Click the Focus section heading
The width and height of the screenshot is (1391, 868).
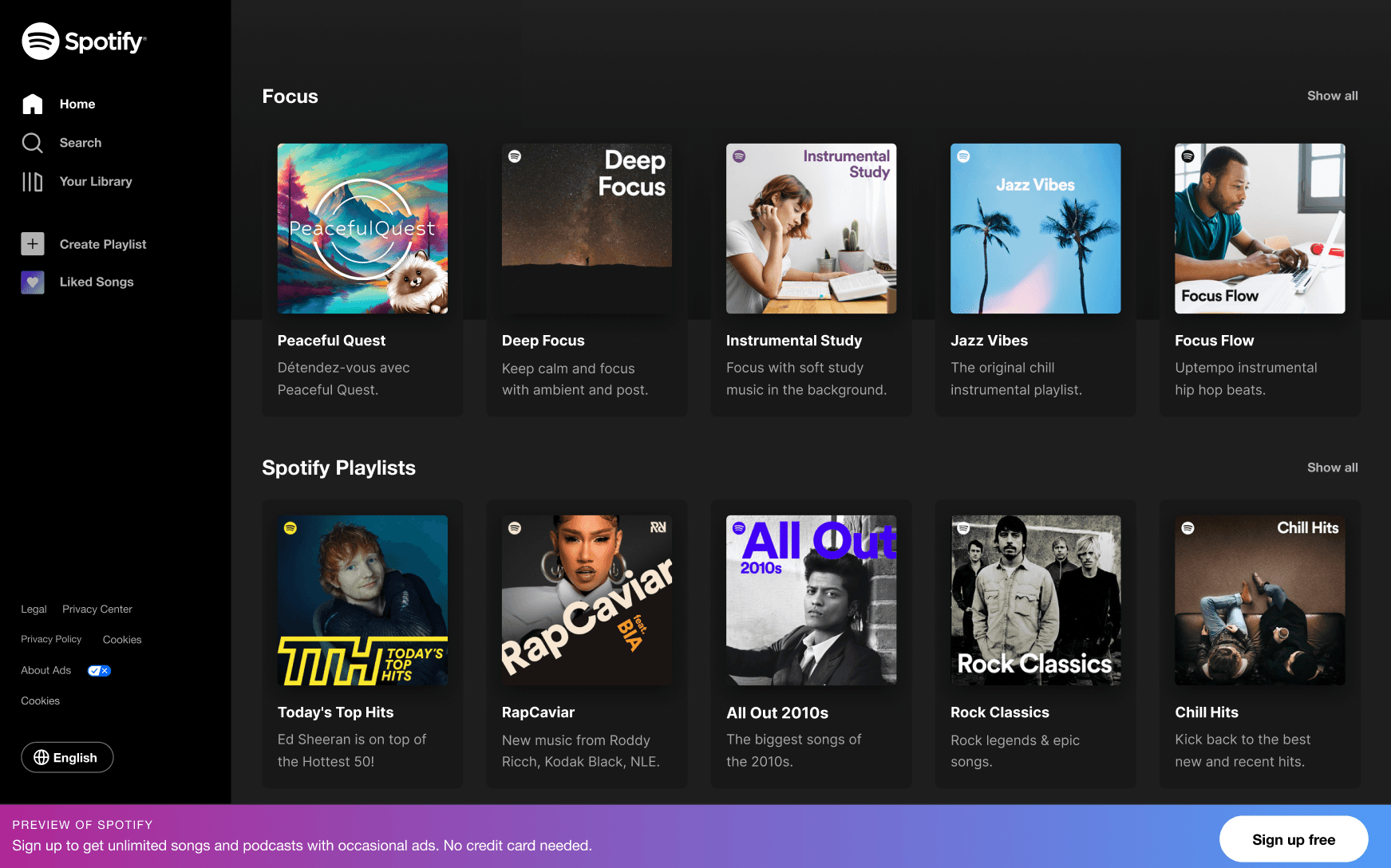(x=290, y=97)
